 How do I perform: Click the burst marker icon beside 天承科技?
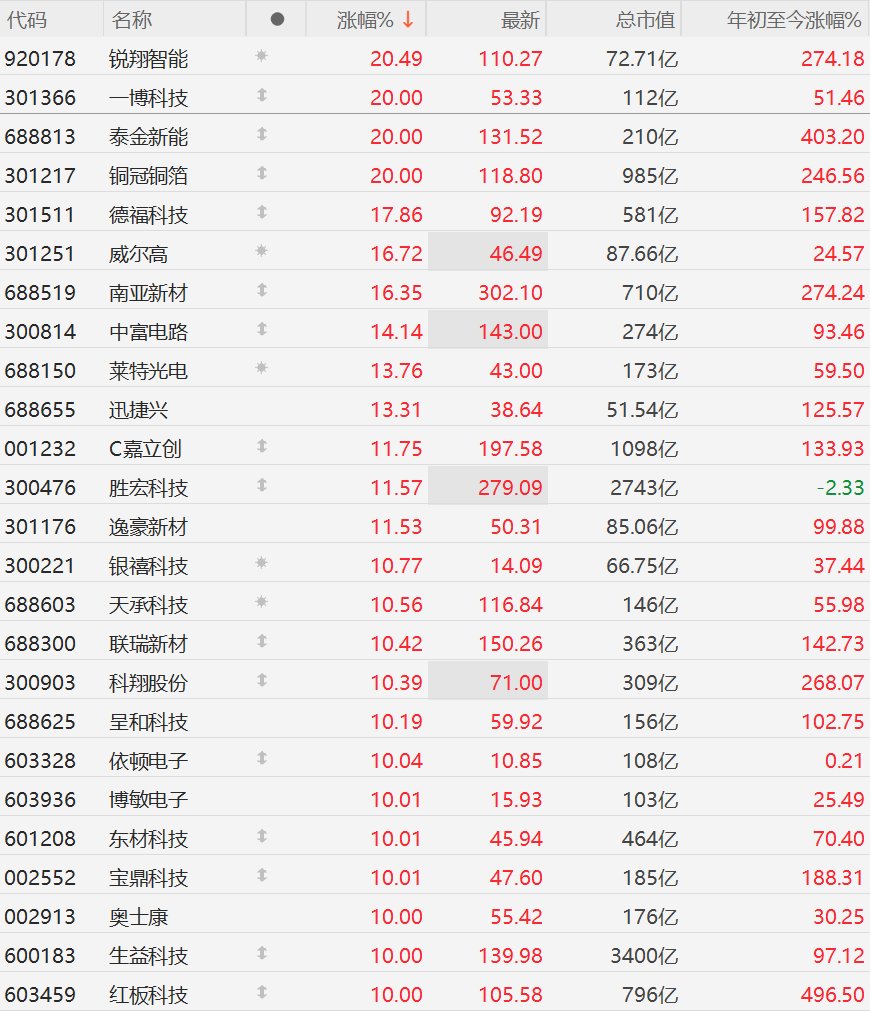pyautogui.click(x=261, y=602)
